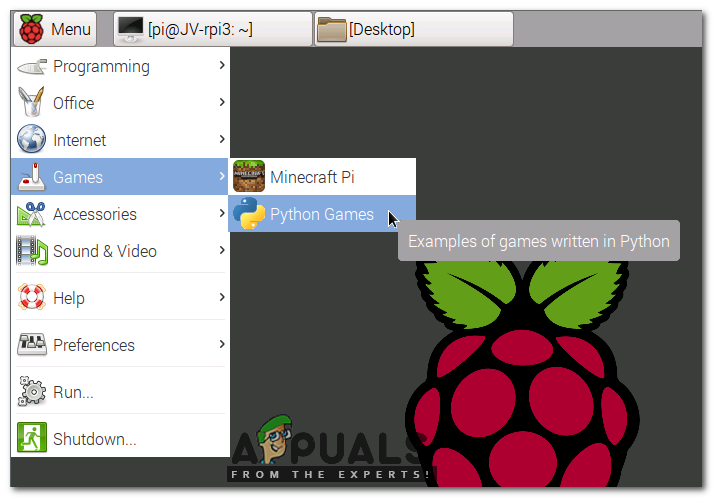
Task: Open the Preferences menu category
Action: 120,345
